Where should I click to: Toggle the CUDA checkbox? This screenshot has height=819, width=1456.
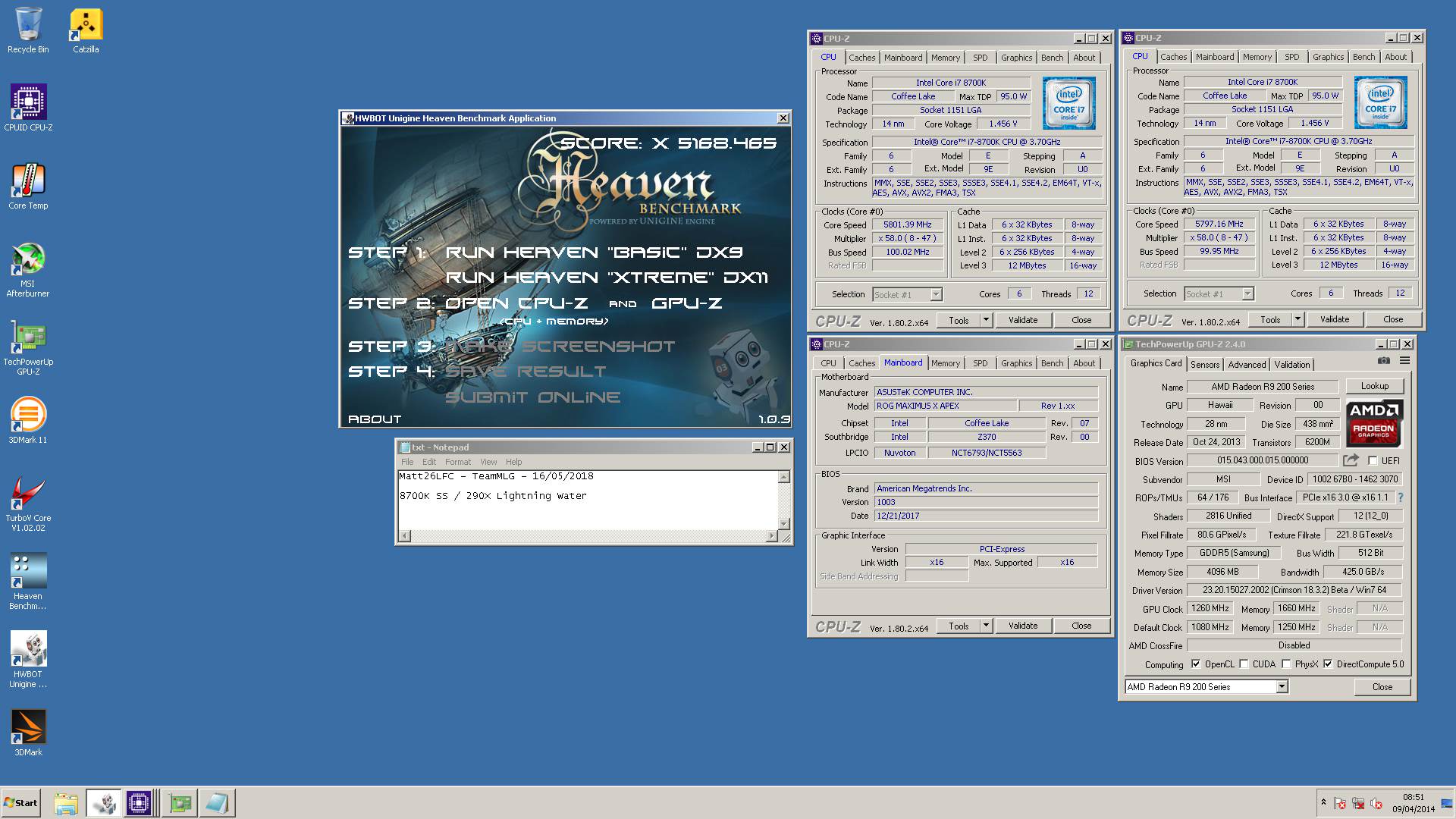(x=1244, y=664)
